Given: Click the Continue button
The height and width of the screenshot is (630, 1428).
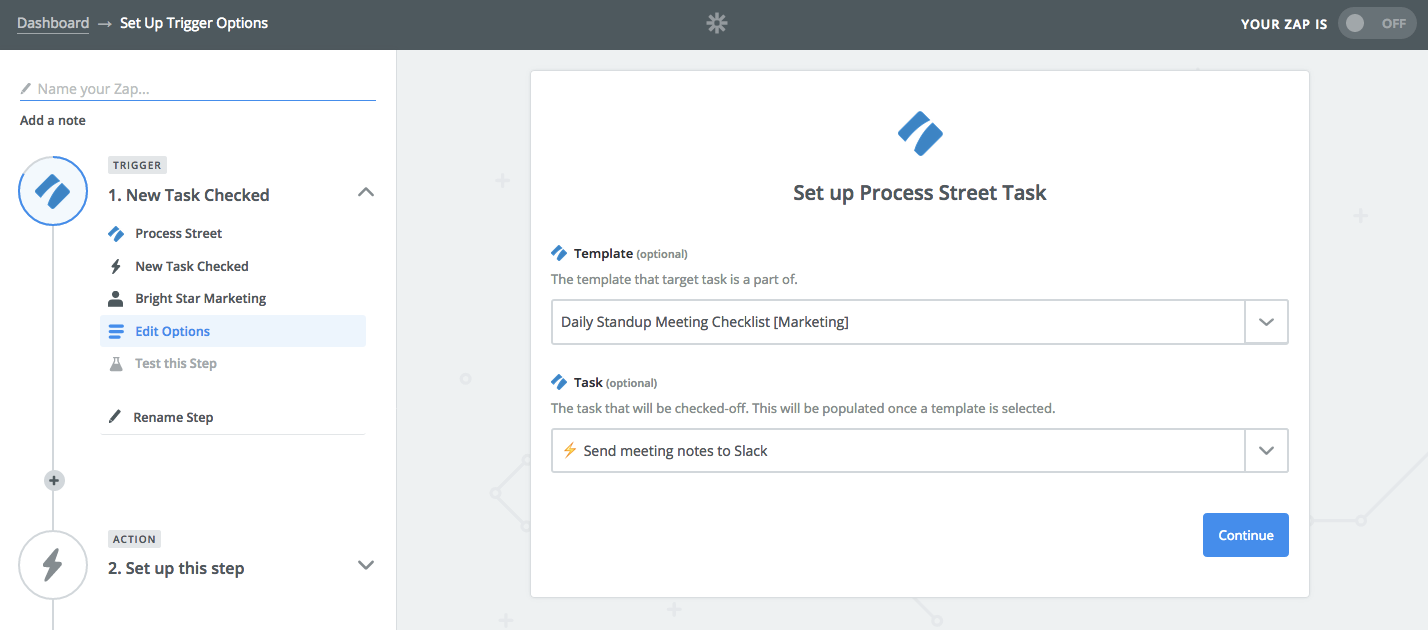Looking at the screenshot, I should click(x=1246, y=535).
